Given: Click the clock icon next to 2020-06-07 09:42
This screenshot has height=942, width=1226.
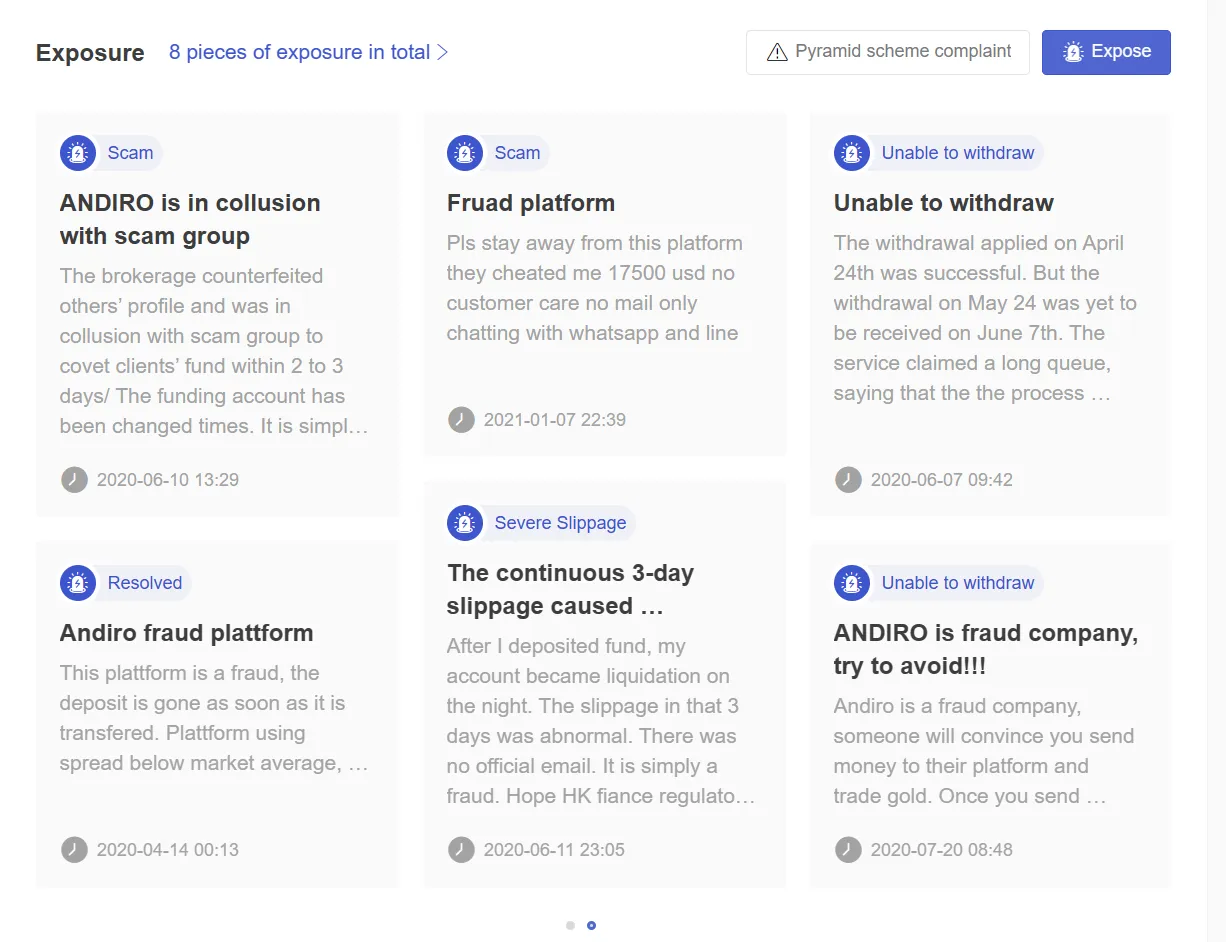Looking at the screenshot, I should [848, 480].
